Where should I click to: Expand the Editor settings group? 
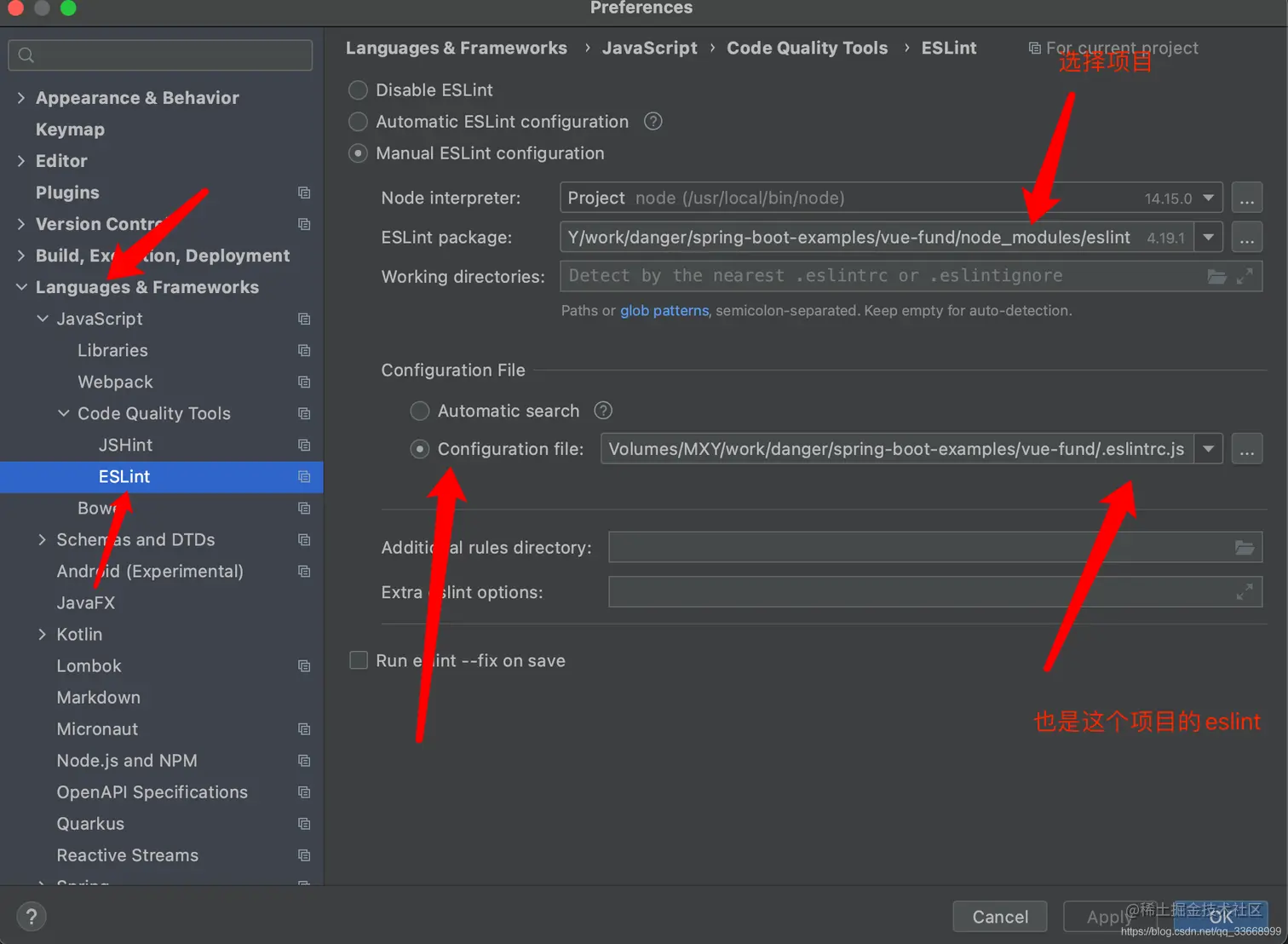21,161
